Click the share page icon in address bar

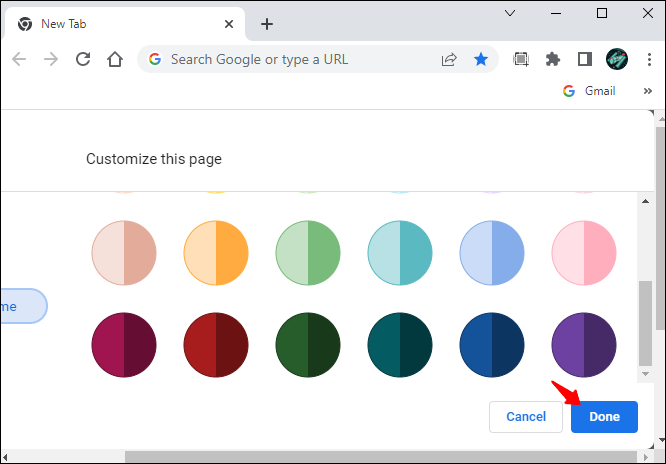click(x=449, y=59)
